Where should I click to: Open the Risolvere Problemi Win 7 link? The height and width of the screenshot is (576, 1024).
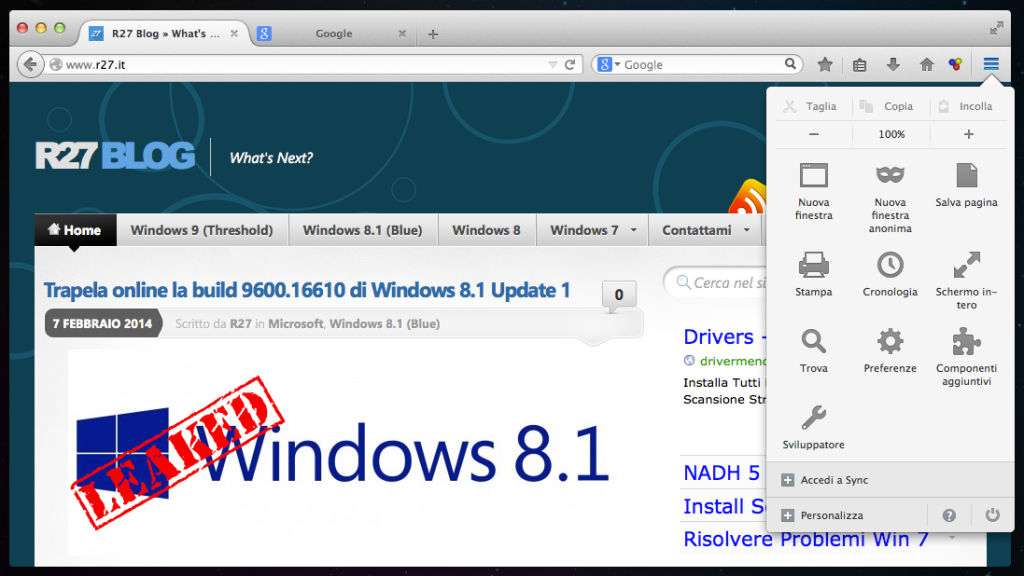(806, 539)
